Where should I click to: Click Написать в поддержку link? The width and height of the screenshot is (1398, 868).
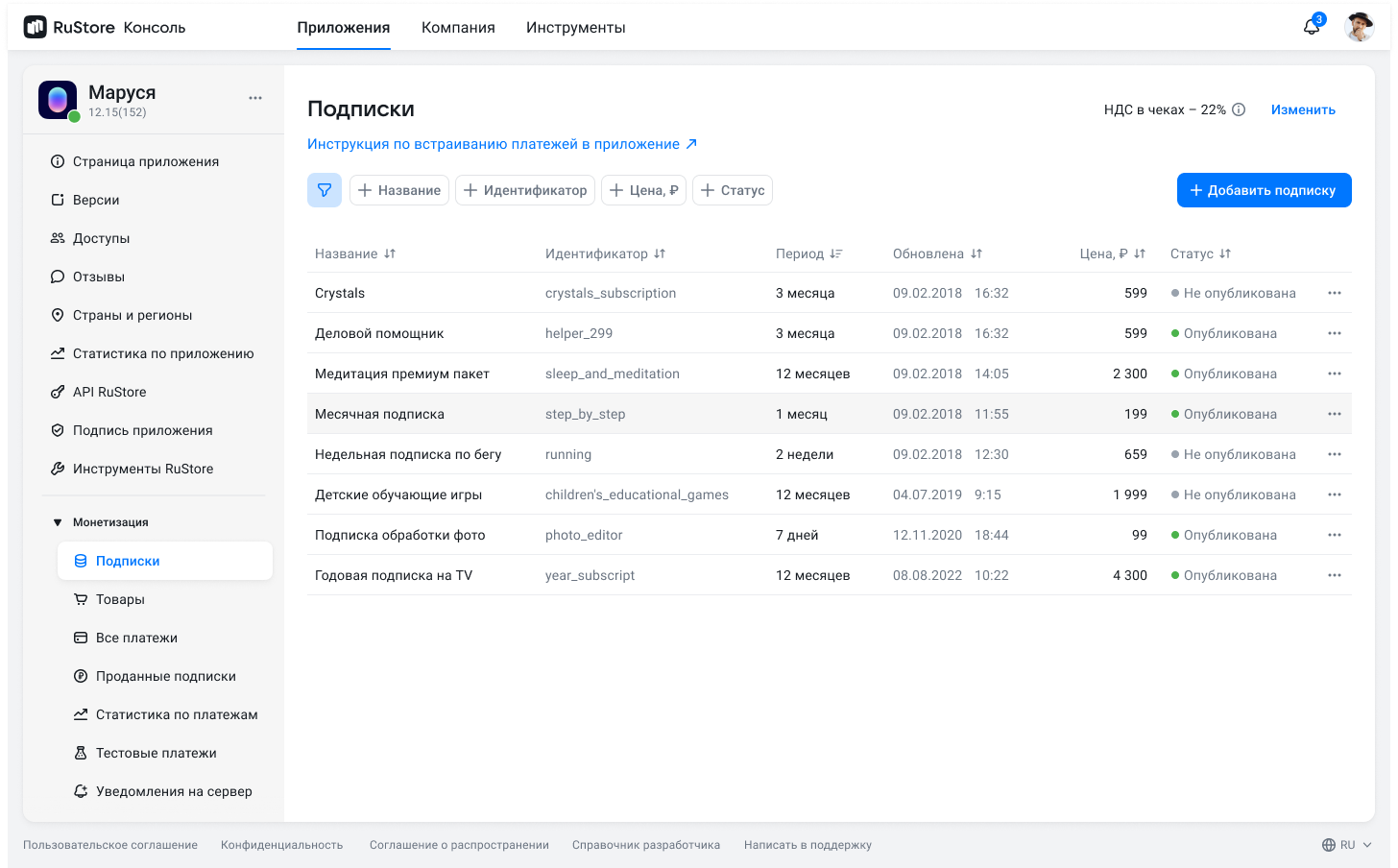pos(807,845)
